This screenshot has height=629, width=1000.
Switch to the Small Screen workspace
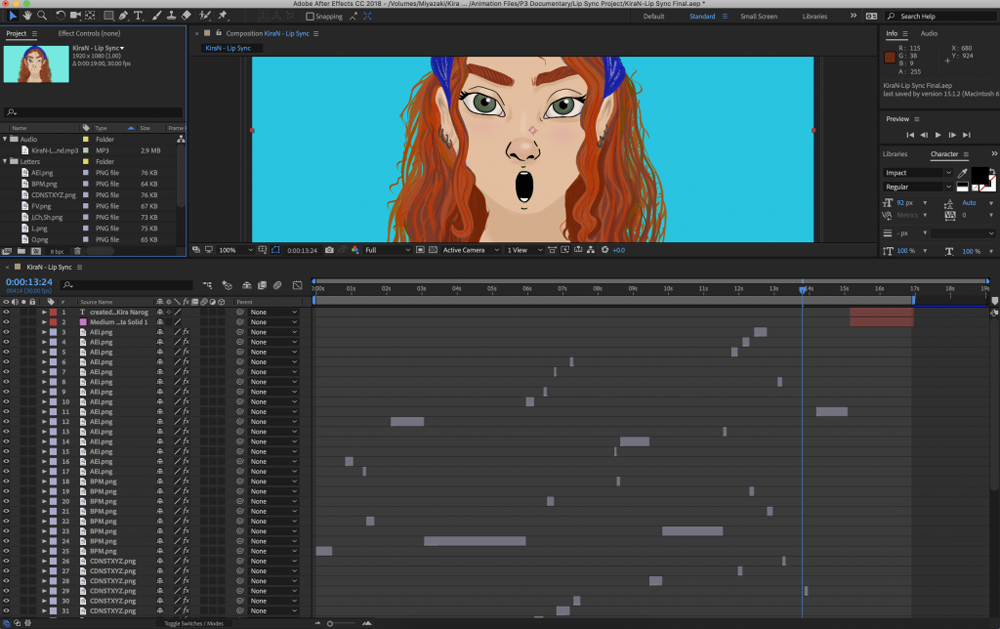(x=758, y=17)
